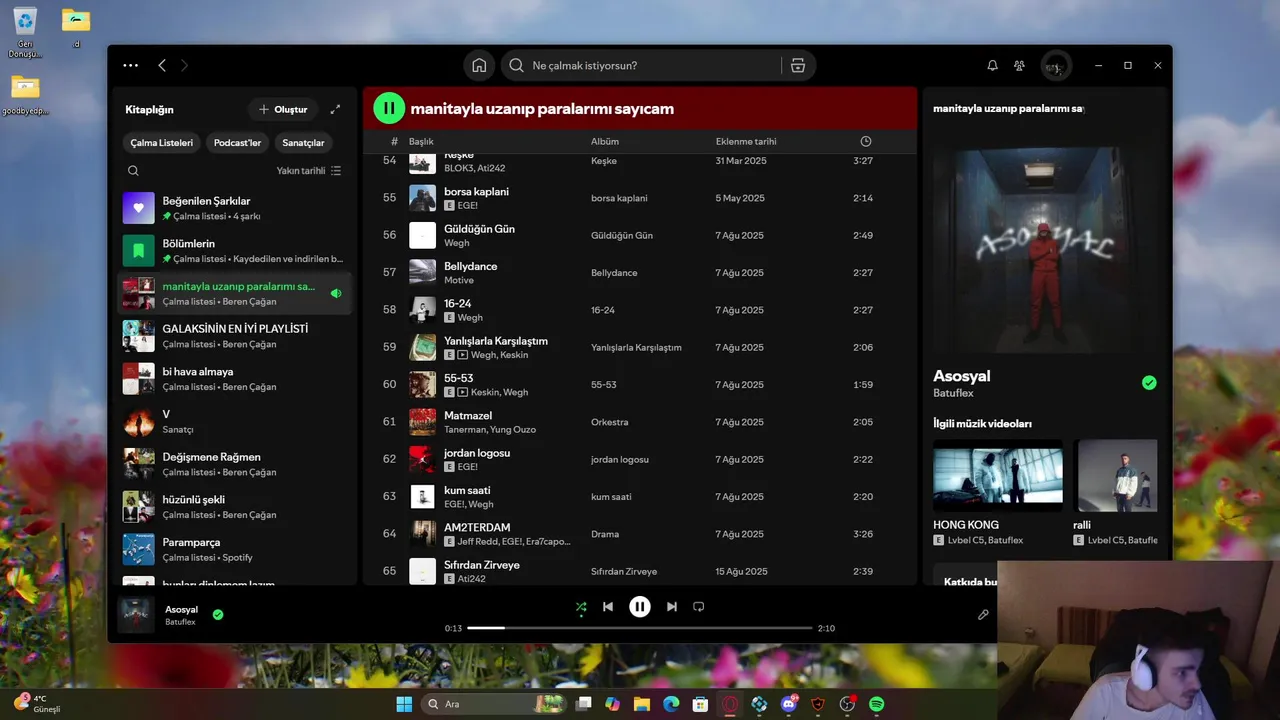Toggle repeat mode

[x=699, y=606]
